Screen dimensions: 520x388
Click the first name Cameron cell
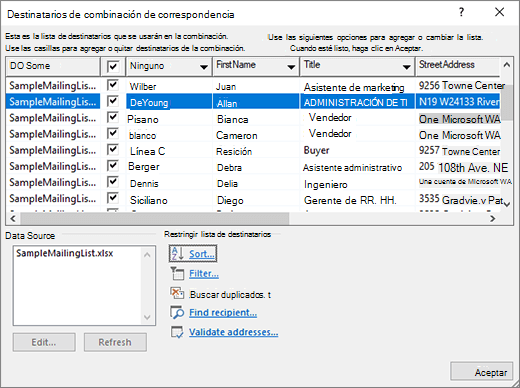256,135
